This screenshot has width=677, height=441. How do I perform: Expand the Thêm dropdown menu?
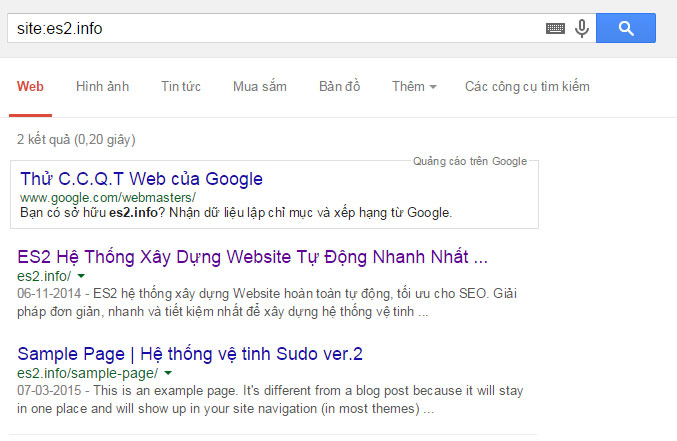(x=414, y=86)
